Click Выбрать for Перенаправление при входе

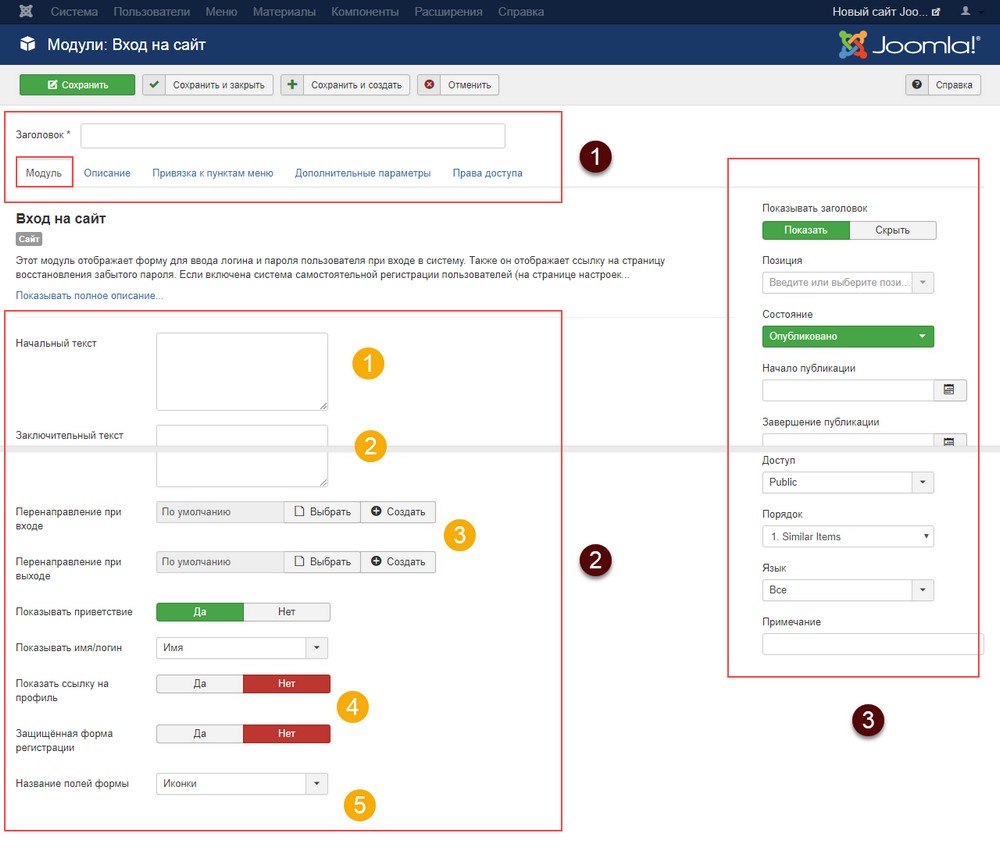(x=323, y=512)
